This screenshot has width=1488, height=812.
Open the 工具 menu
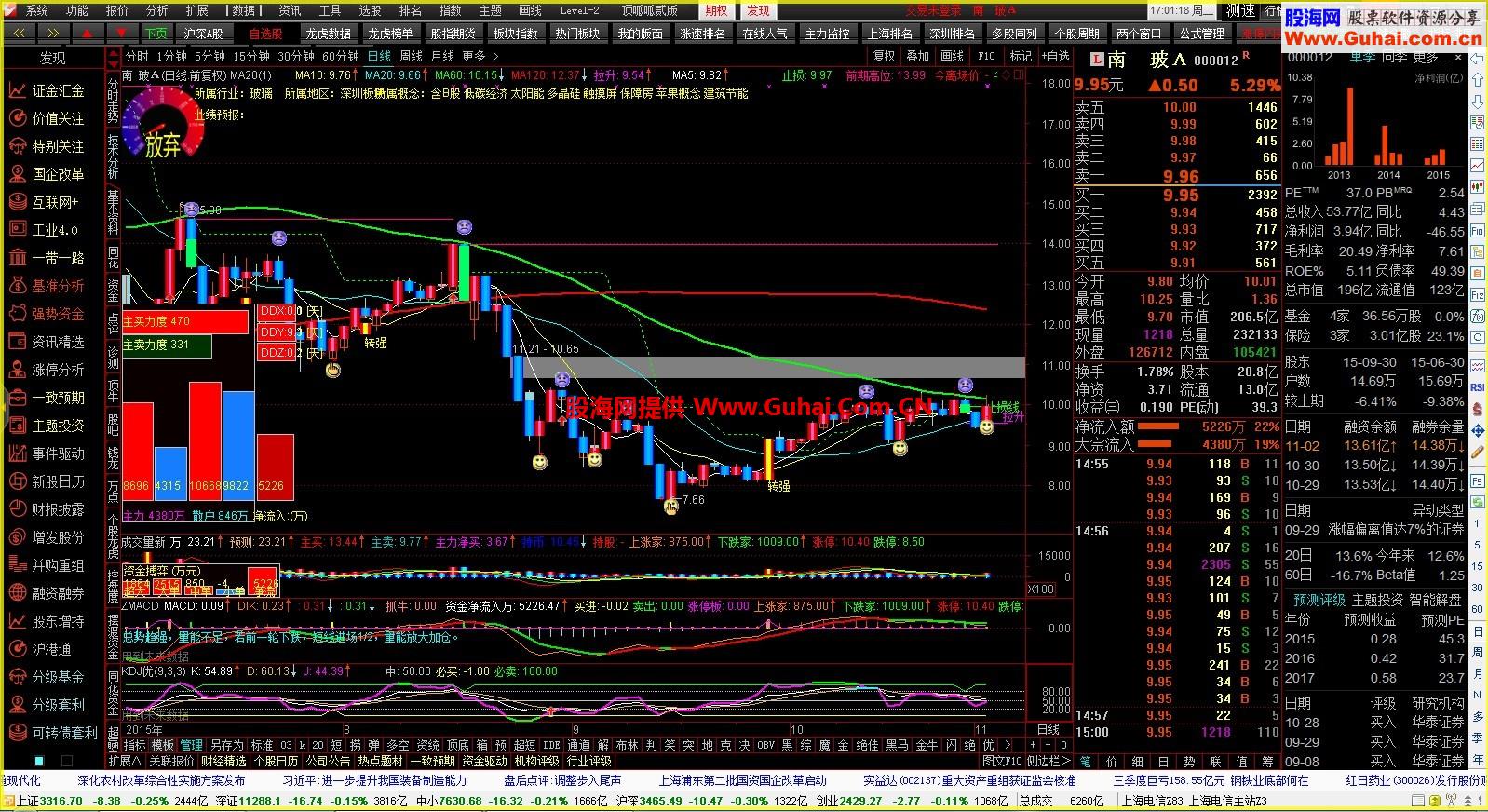click(x=330, y=10)
